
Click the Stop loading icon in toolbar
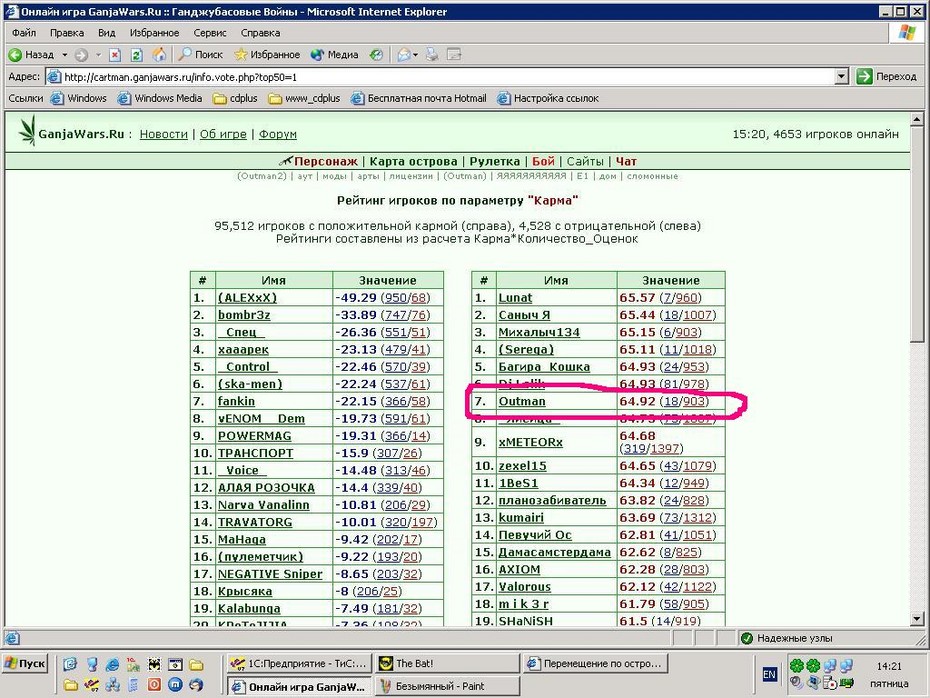[115, 55]
